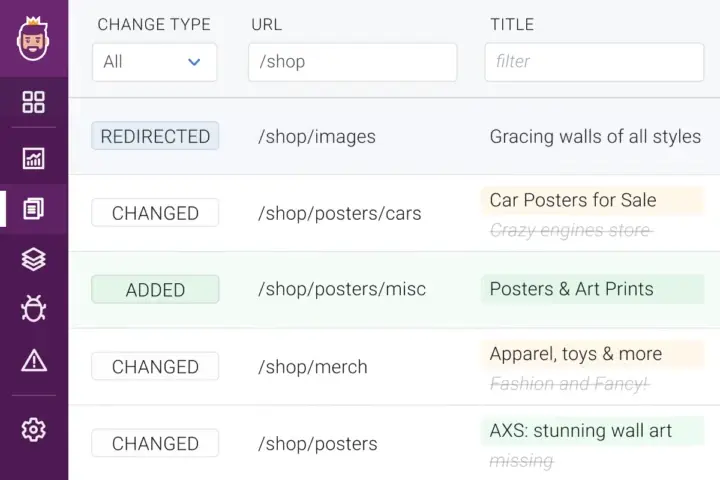The width and height of the screenshot is (720, 480).
Task: Select the pages documents icon
Action: click(34, 209)
